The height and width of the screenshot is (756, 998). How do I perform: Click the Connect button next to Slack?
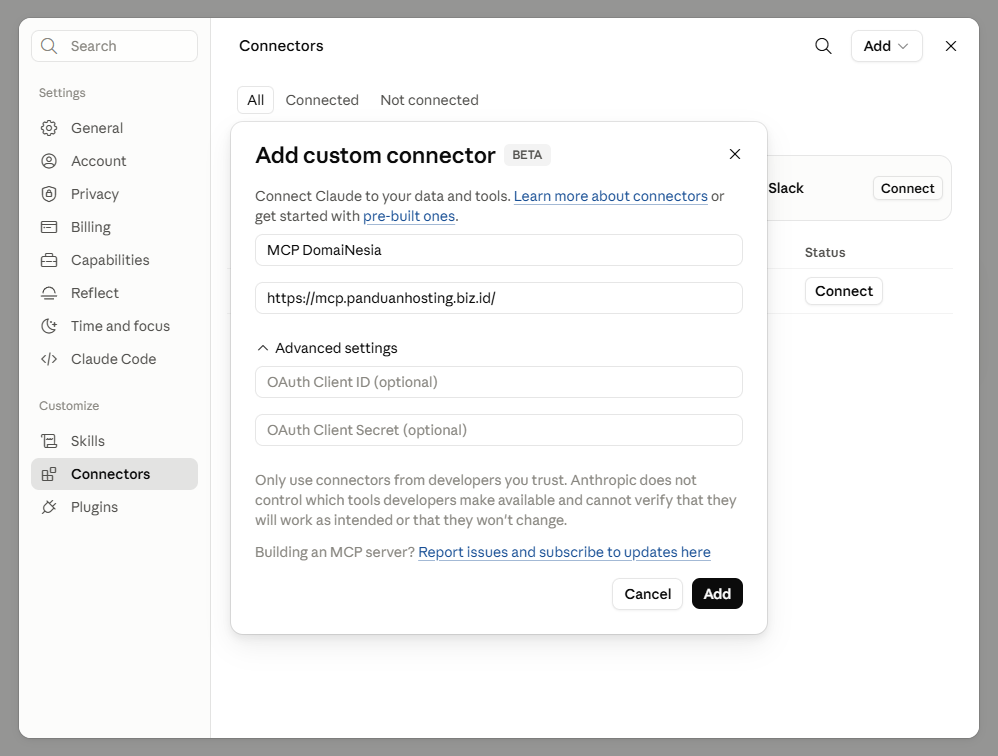click(907, 188)
